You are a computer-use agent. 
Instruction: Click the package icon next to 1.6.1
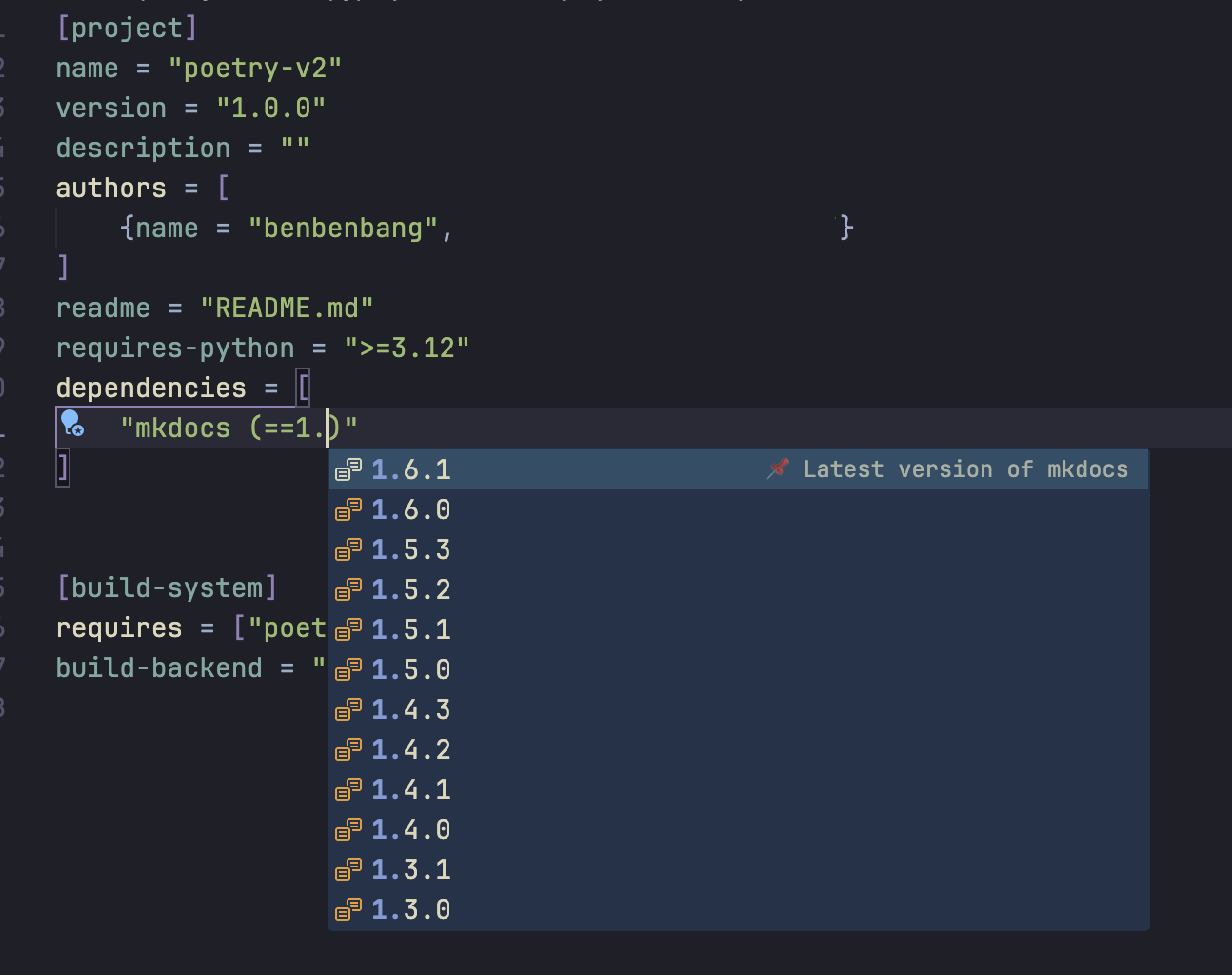point(348,469)
